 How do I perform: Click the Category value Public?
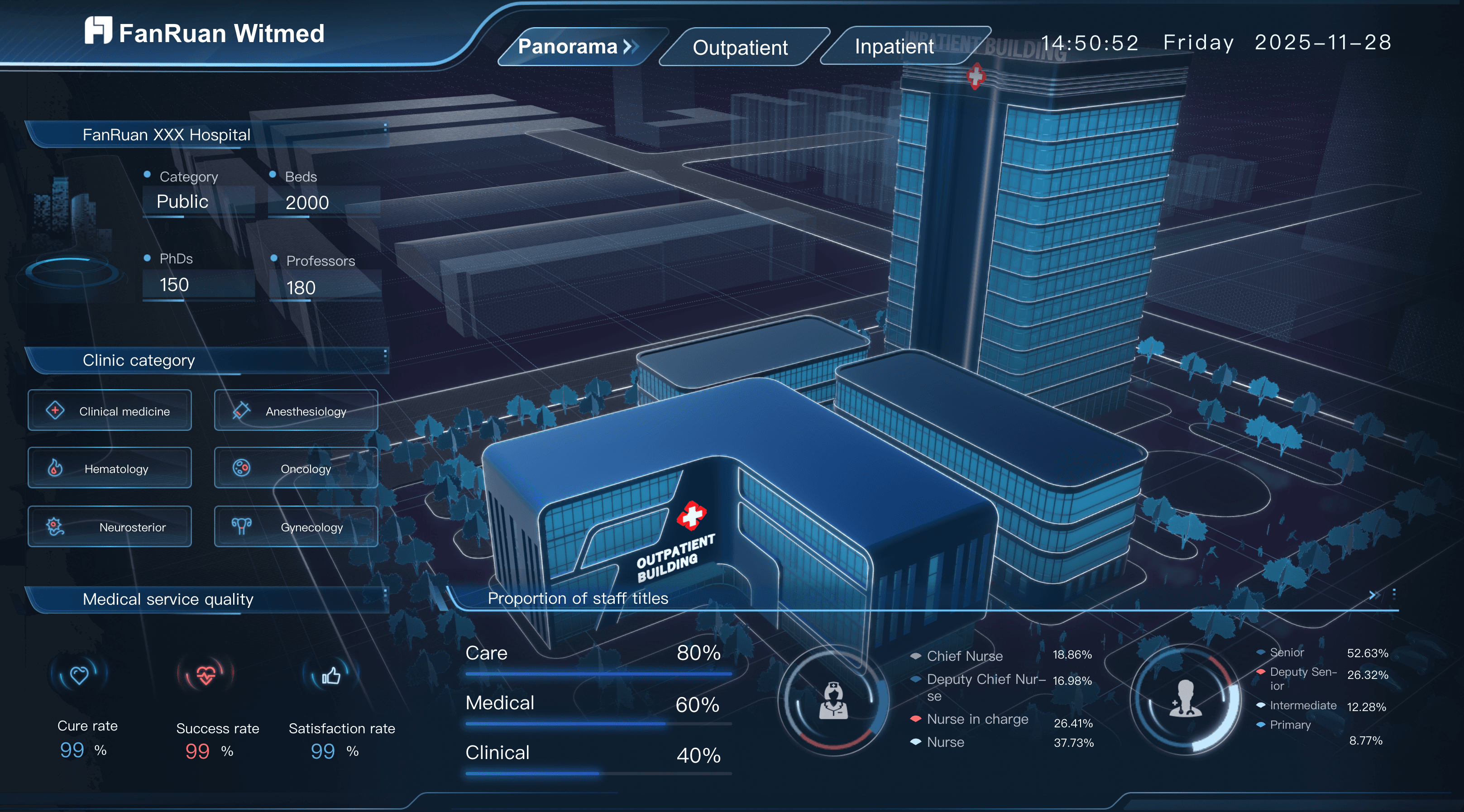point(182,201)
